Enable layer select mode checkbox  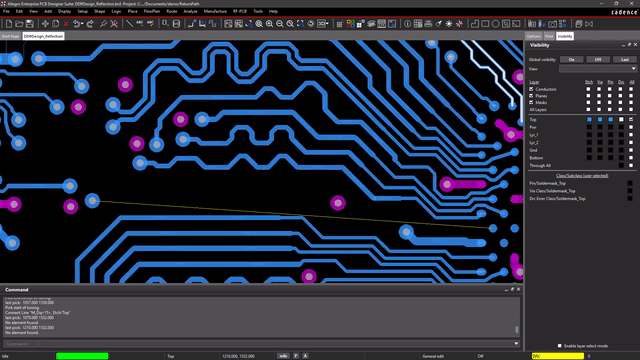coord(560,346)
